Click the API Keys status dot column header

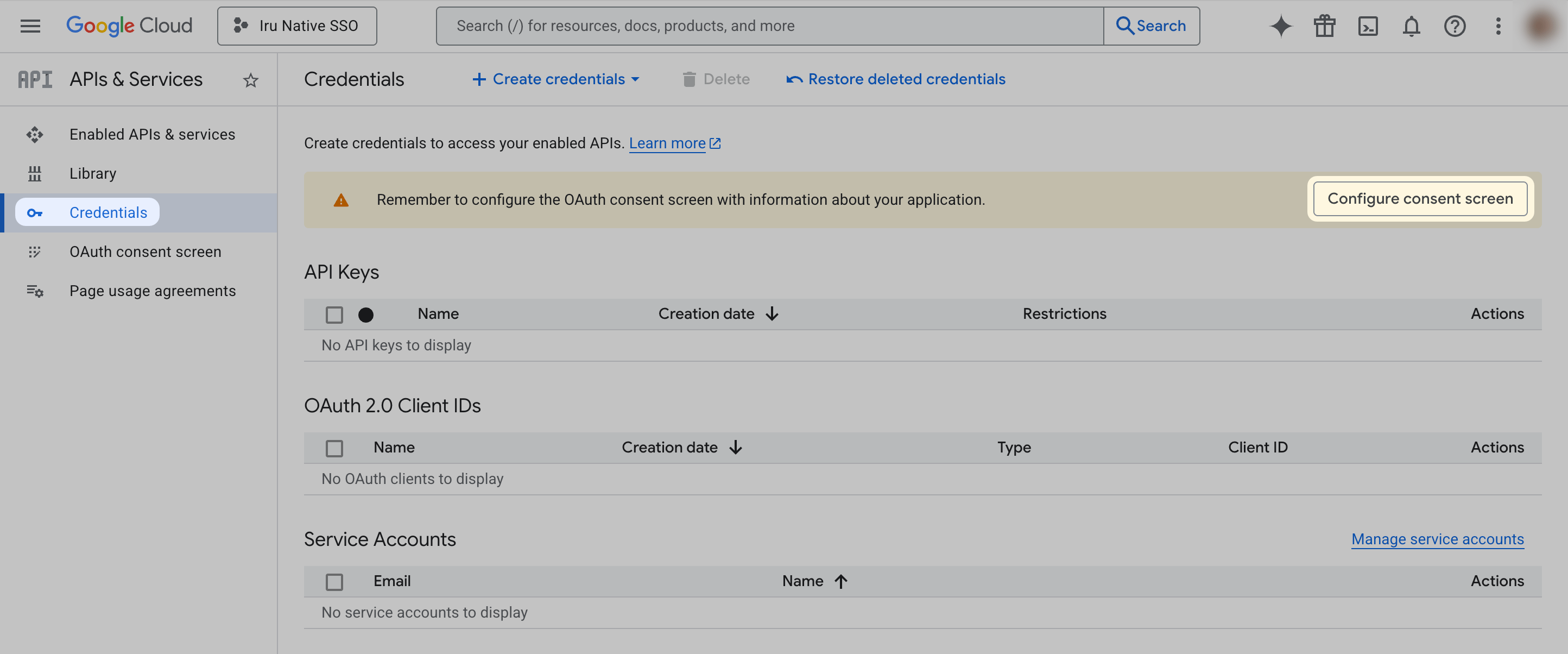366,314
